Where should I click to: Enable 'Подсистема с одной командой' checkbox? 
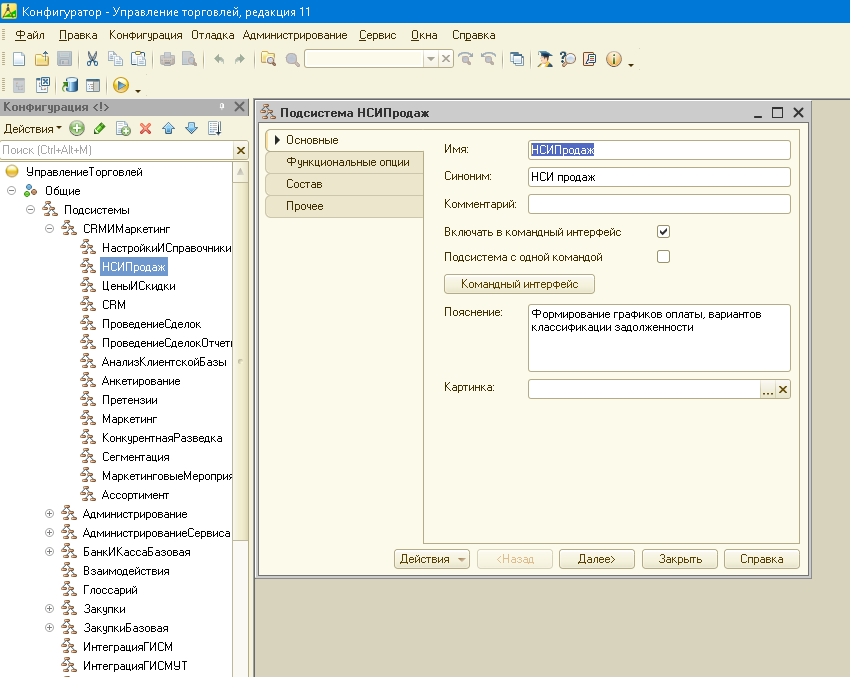662,257
